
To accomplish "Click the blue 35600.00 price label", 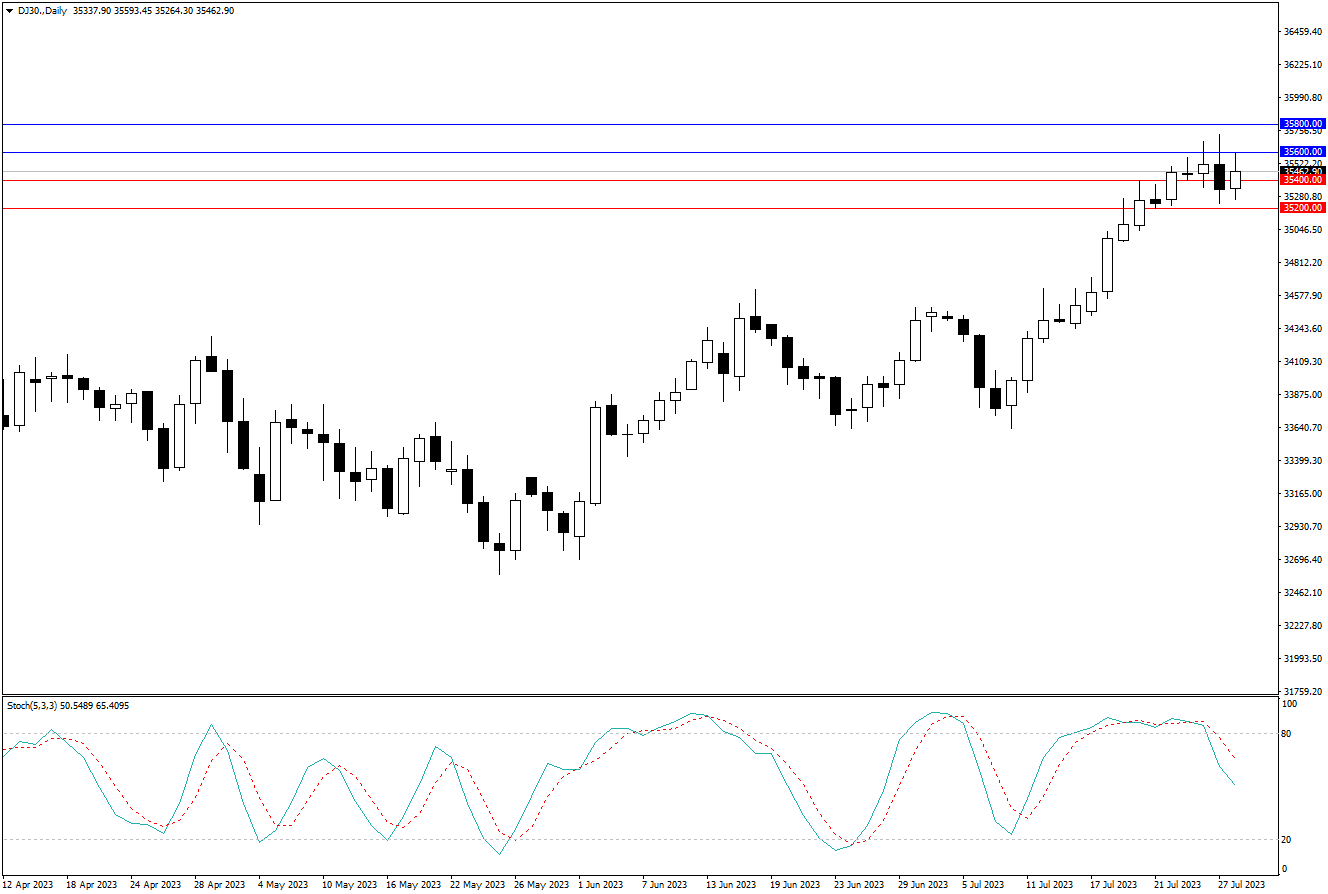I will (1303, 152).
